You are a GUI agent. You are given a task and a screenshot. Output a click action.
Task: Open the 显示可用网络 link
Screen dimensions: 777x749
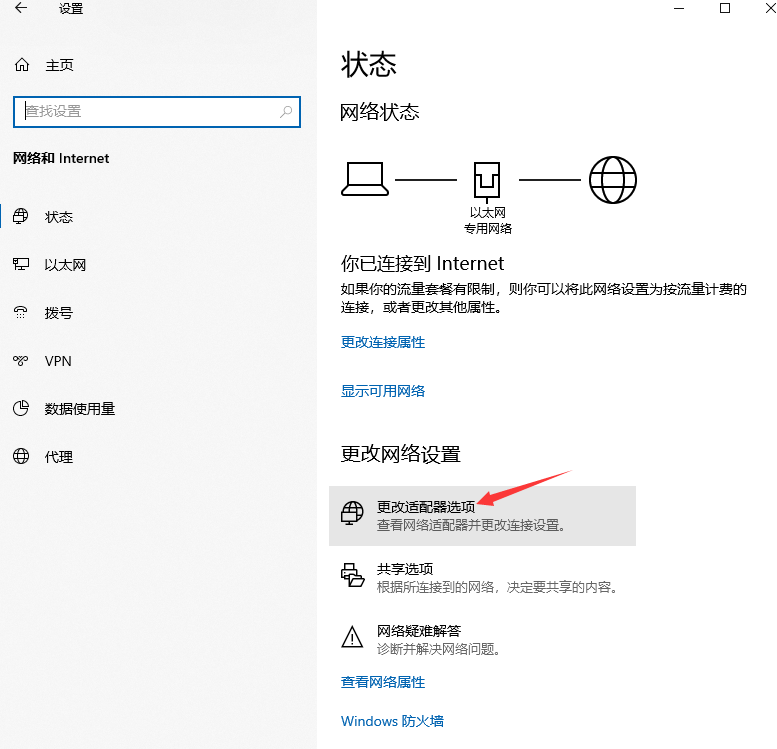point(383,391)
